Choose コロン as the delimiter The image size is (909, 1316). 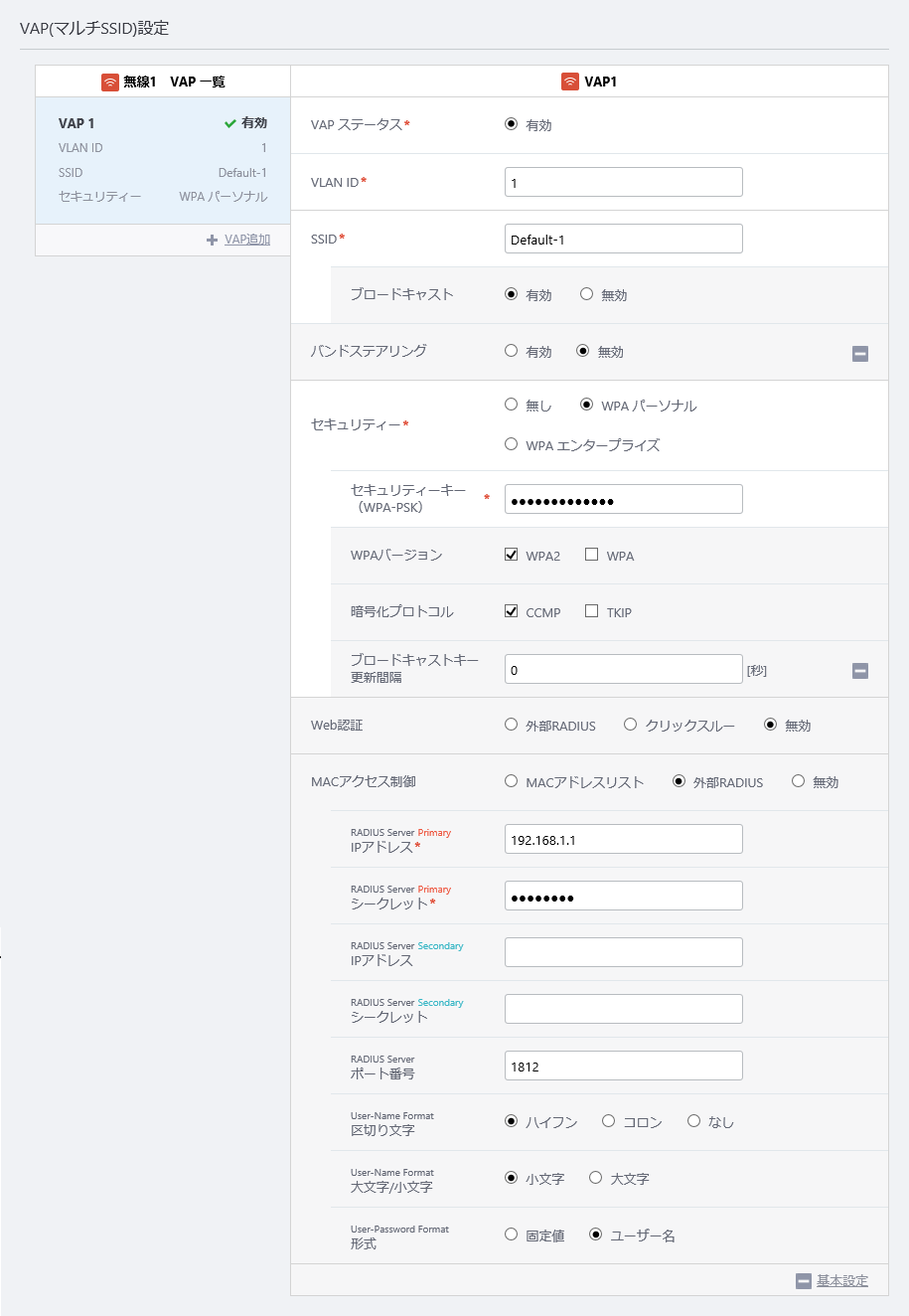click(609, 1121)
